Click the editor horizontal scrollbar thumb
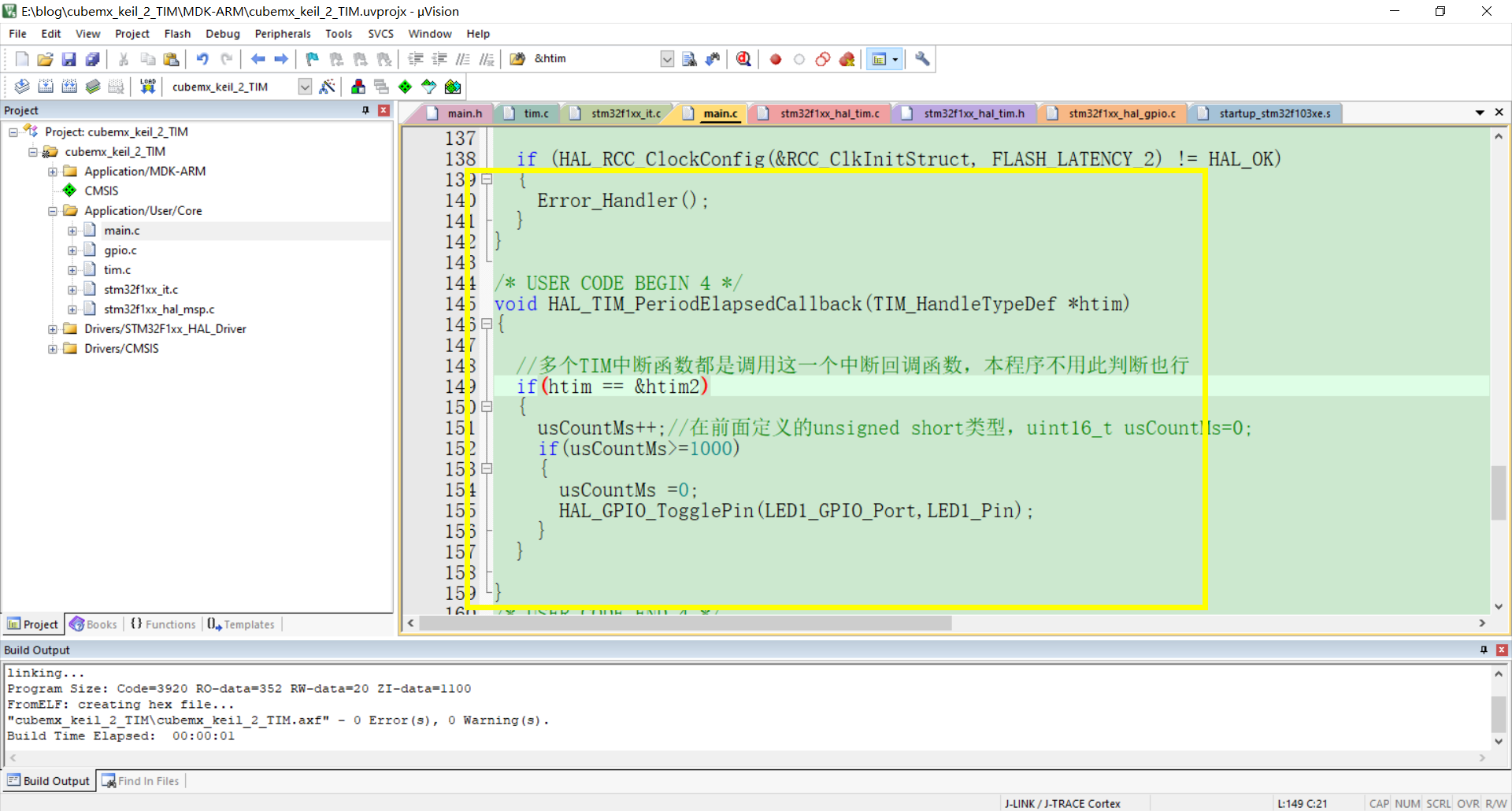 pyautogui.click(x=685, y=623)
